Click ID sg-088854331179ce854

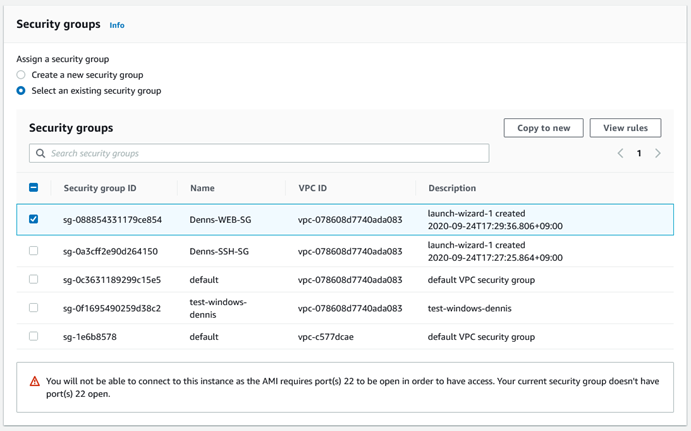112,220
